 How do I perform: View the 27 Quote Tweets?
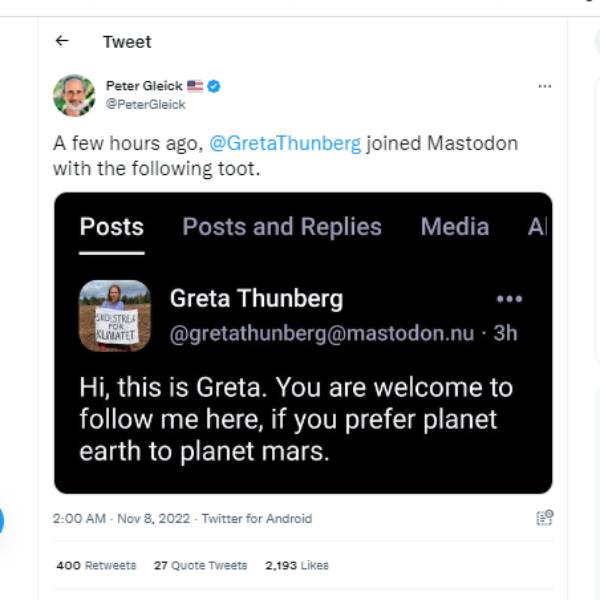click(200, 565)
